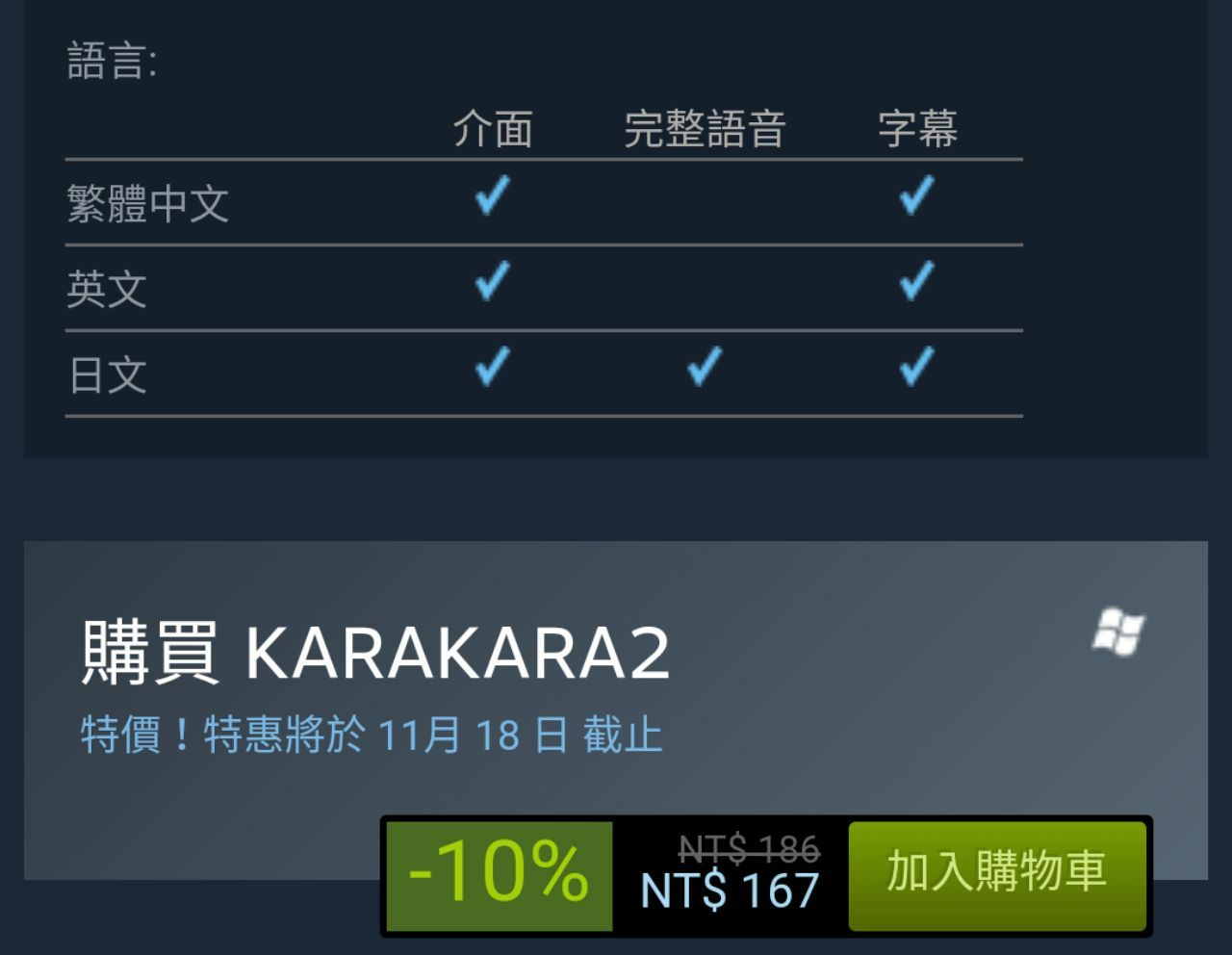The width and height of the screenshot is (1232, 955).
Task: Click the Windows platform icon
Action: click(1118, 632)
